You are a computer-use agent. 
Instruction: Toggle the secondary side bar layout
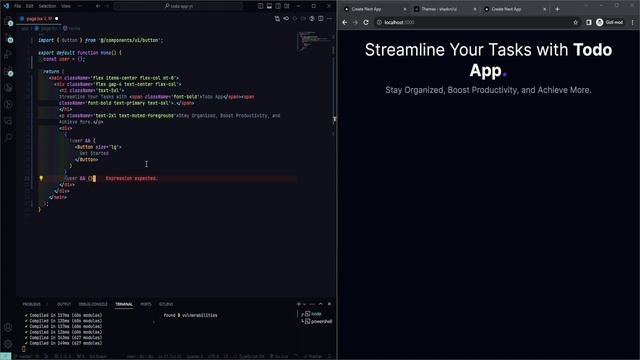(x=278, y=6)
